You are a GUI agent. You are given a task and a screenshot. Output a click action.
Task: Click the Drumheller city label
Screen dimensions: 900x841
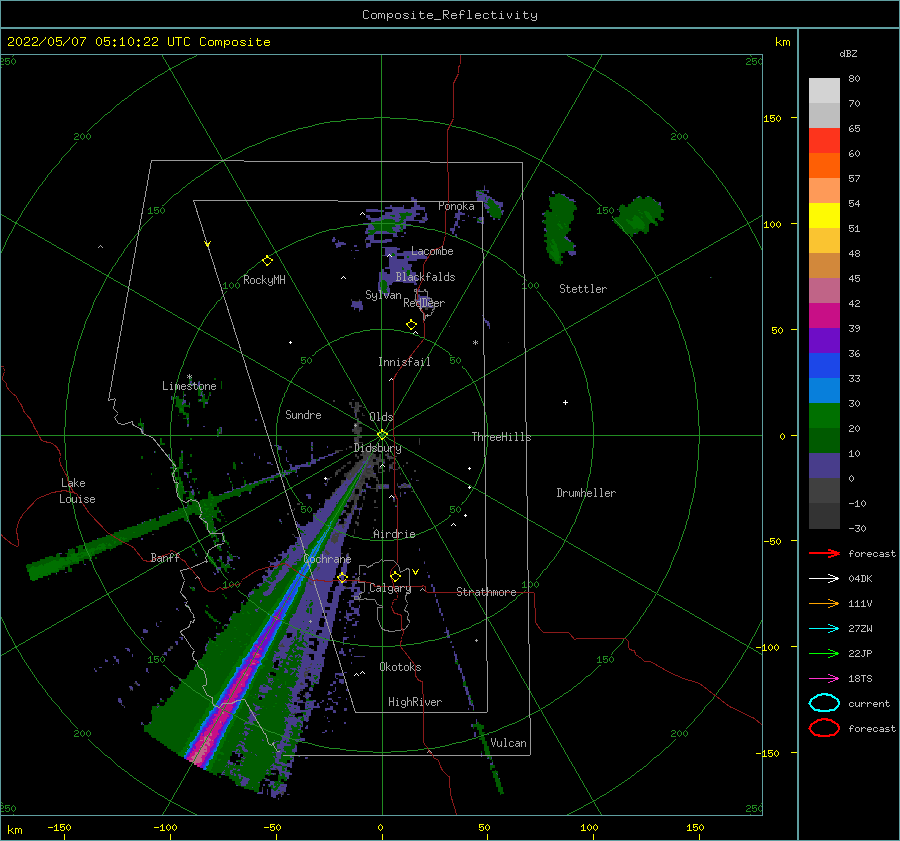(586, 493)
